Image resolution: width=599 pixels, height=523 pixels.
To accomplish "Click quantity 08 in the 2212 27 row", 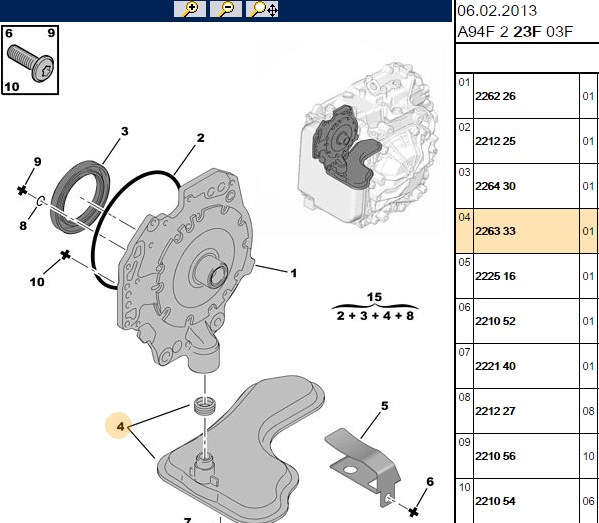I will point(589,411).
